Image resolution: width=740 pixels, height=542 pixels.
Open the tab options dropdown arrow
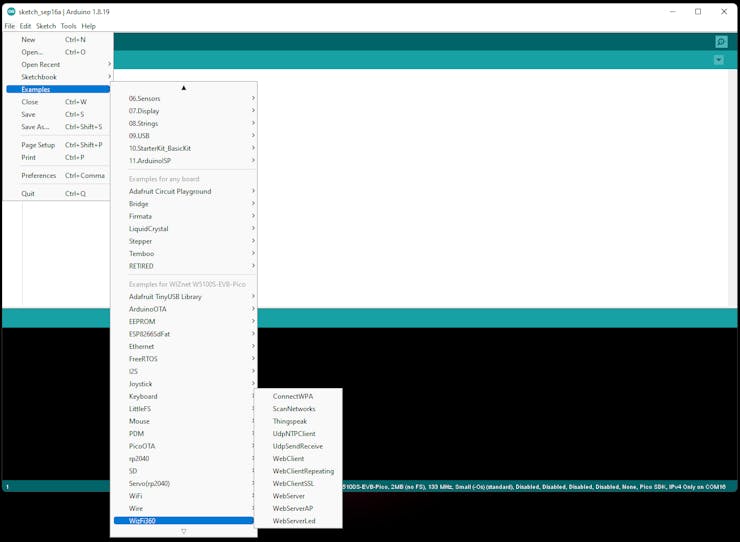coord(719,60)
